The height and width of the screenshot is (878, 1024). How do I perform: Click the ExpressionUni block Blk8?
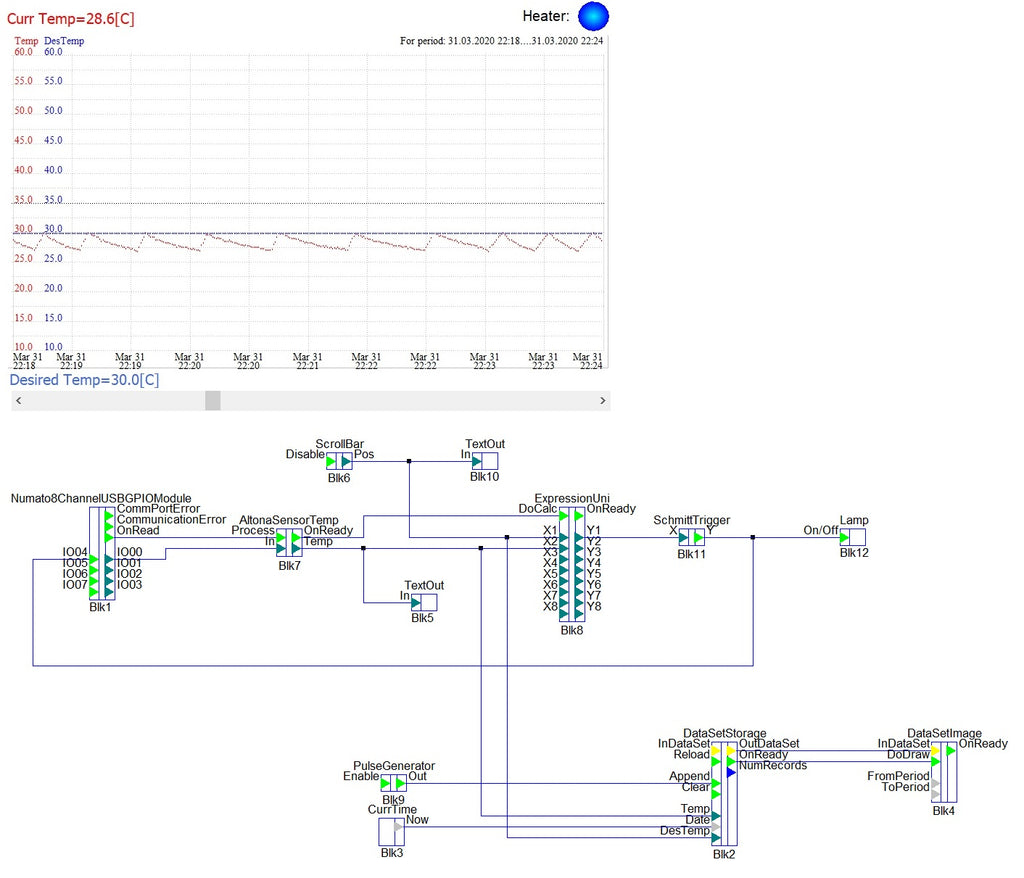point(571,565)
